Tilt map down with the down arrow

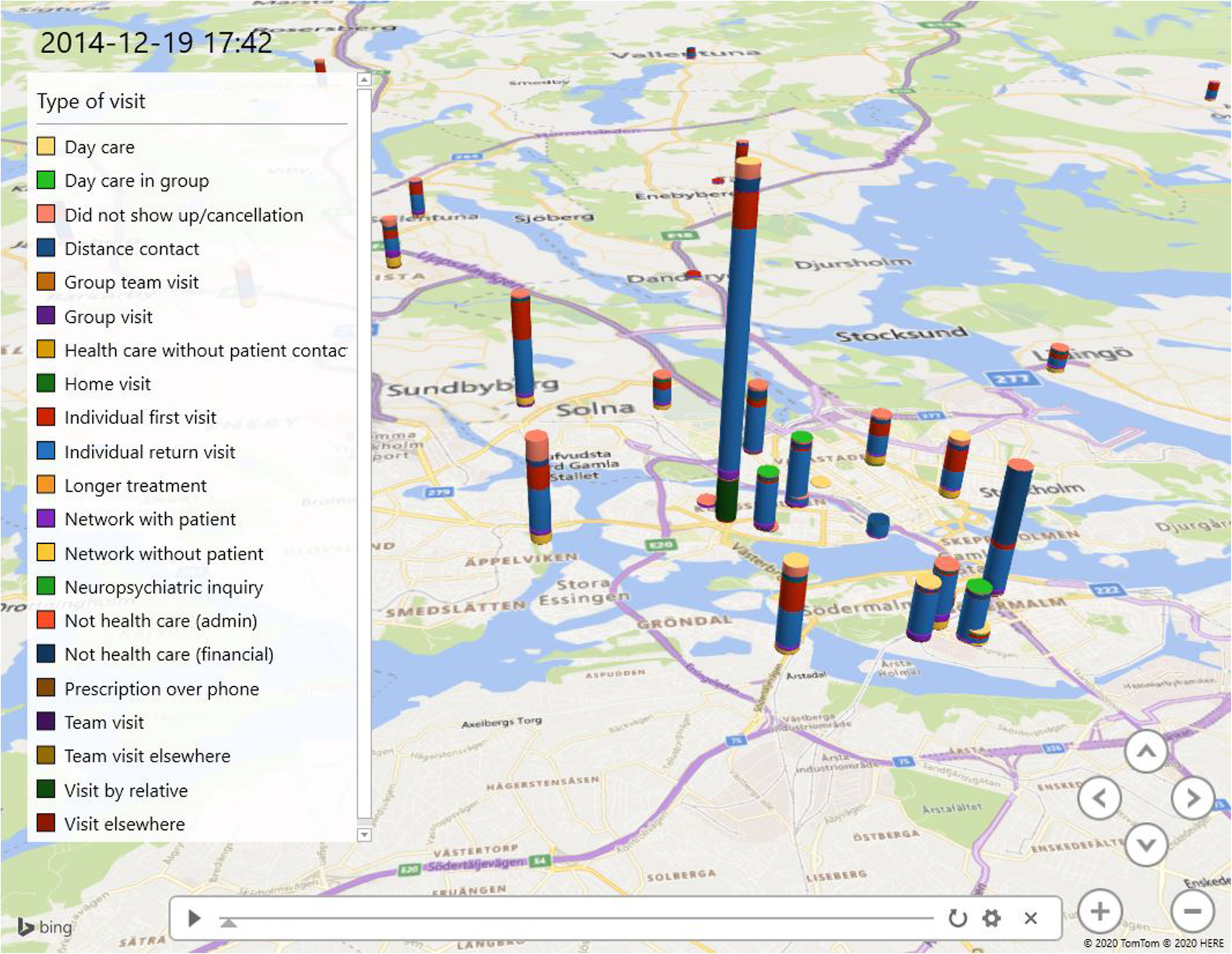pyautogui.click(x=1147, y=844)
